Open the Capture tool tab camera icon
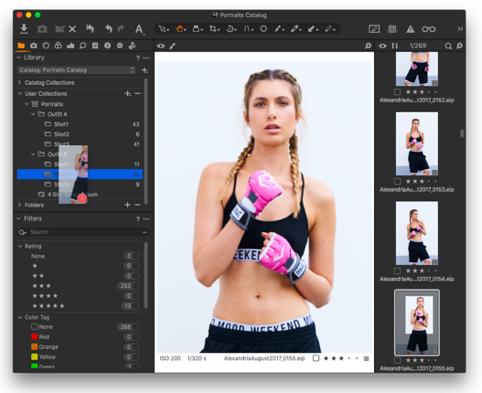Screen dimensions: 482x393 (34, 45)
